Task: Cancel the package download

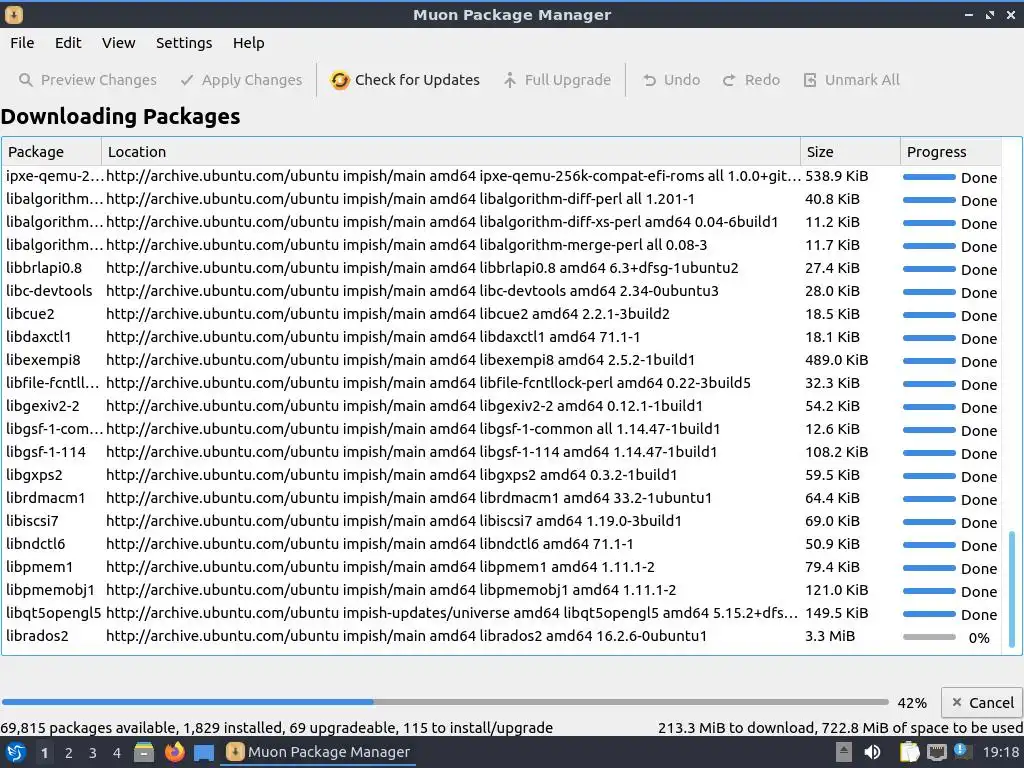Action: point(982,703)
